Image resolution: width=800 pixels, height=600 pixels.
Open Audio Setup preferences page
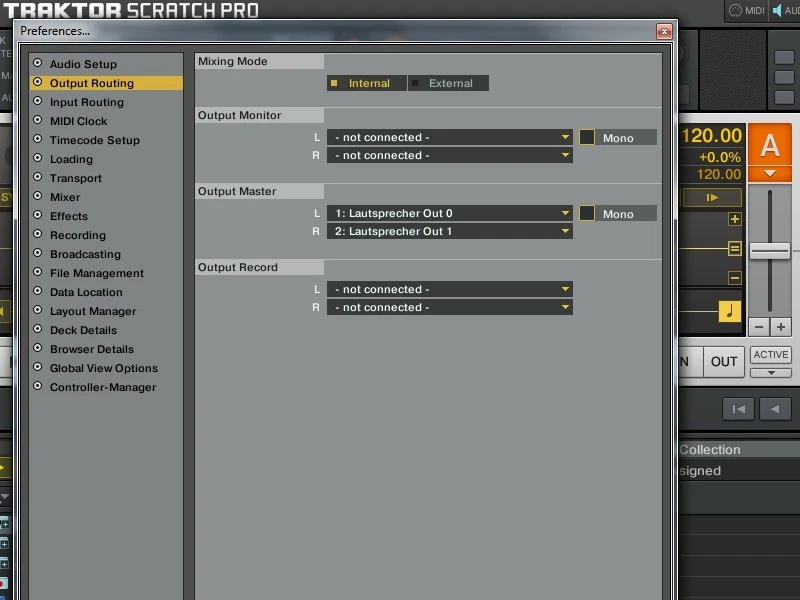point(83,64)
